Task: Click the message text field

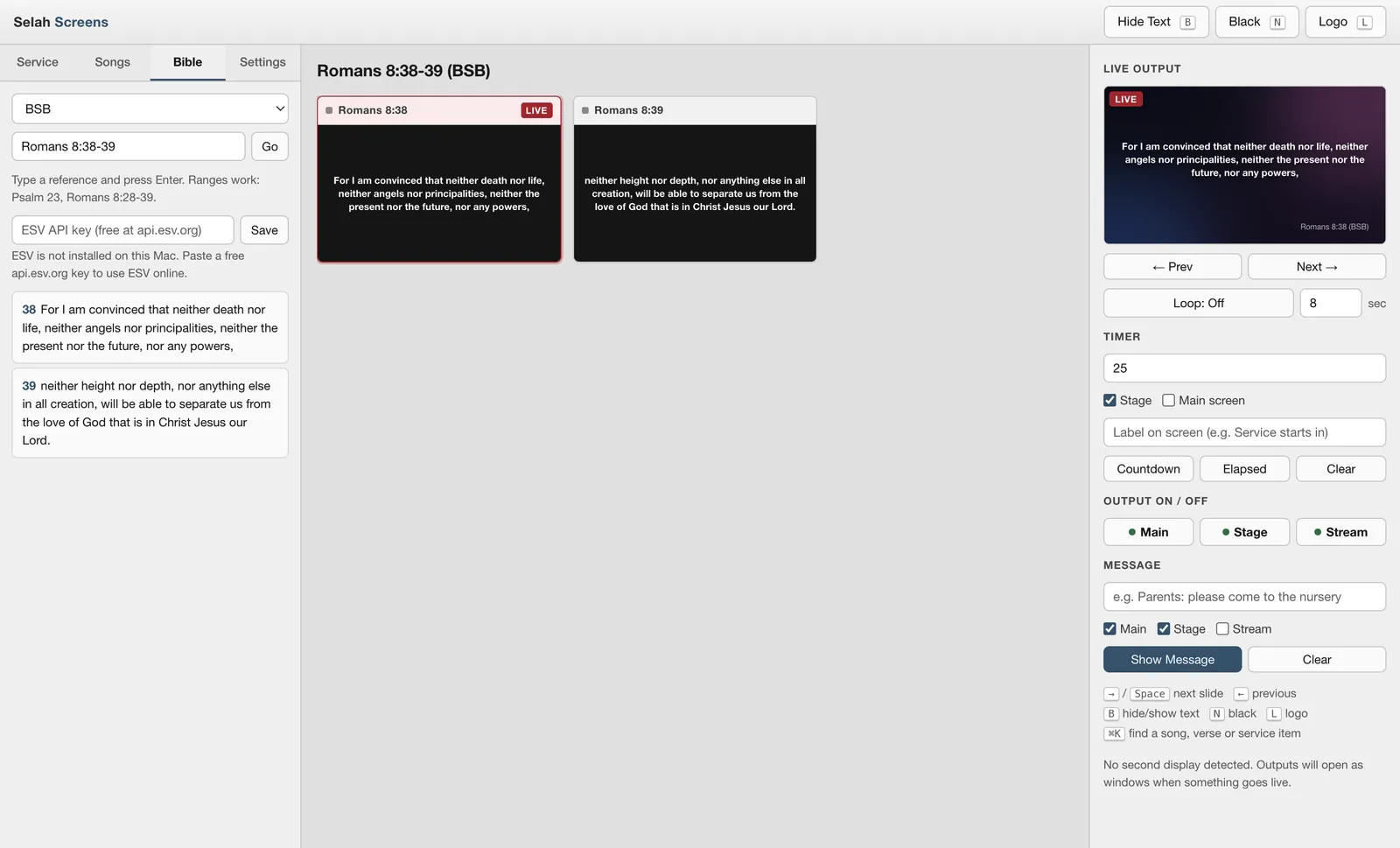Action: [1244, 597]
